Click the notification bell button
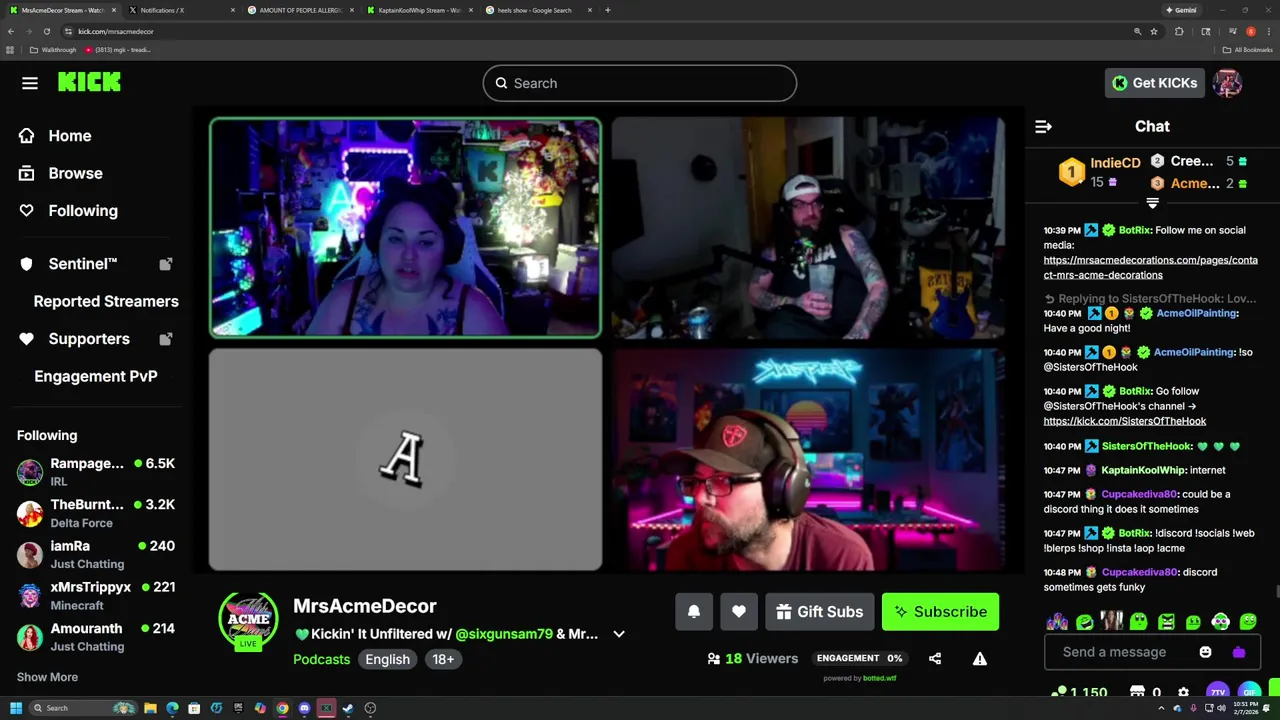Screen dimensions: 1280x720 pos(694,612)
